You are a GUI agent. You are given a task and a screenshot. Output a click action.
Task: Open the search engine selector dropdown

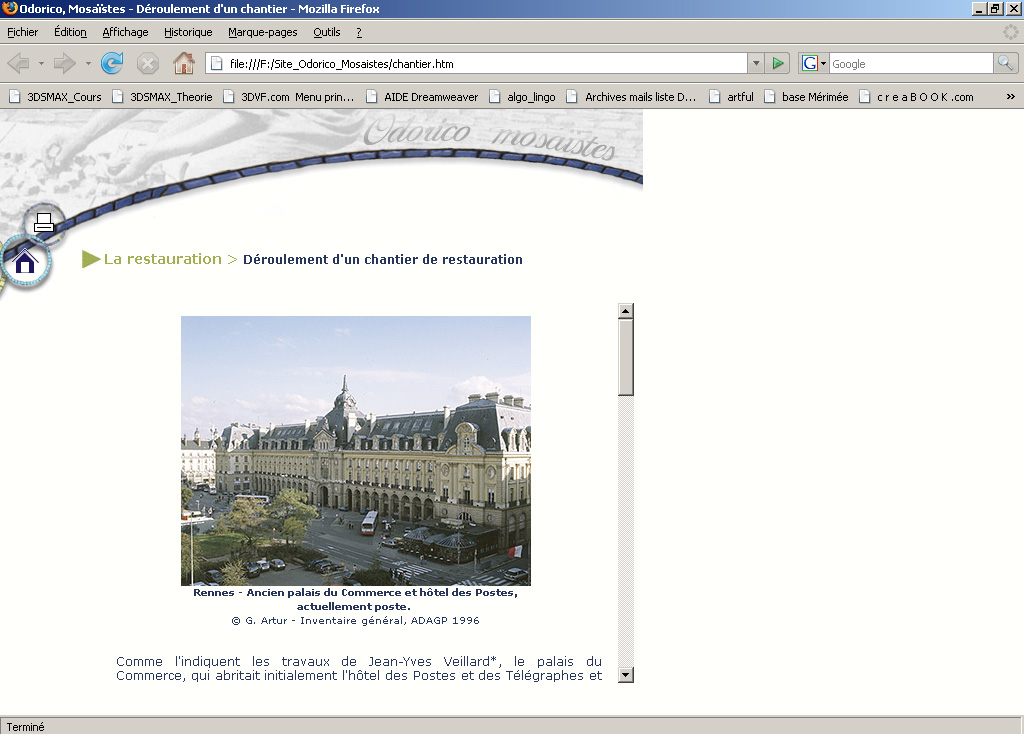(x=824, y=63)
